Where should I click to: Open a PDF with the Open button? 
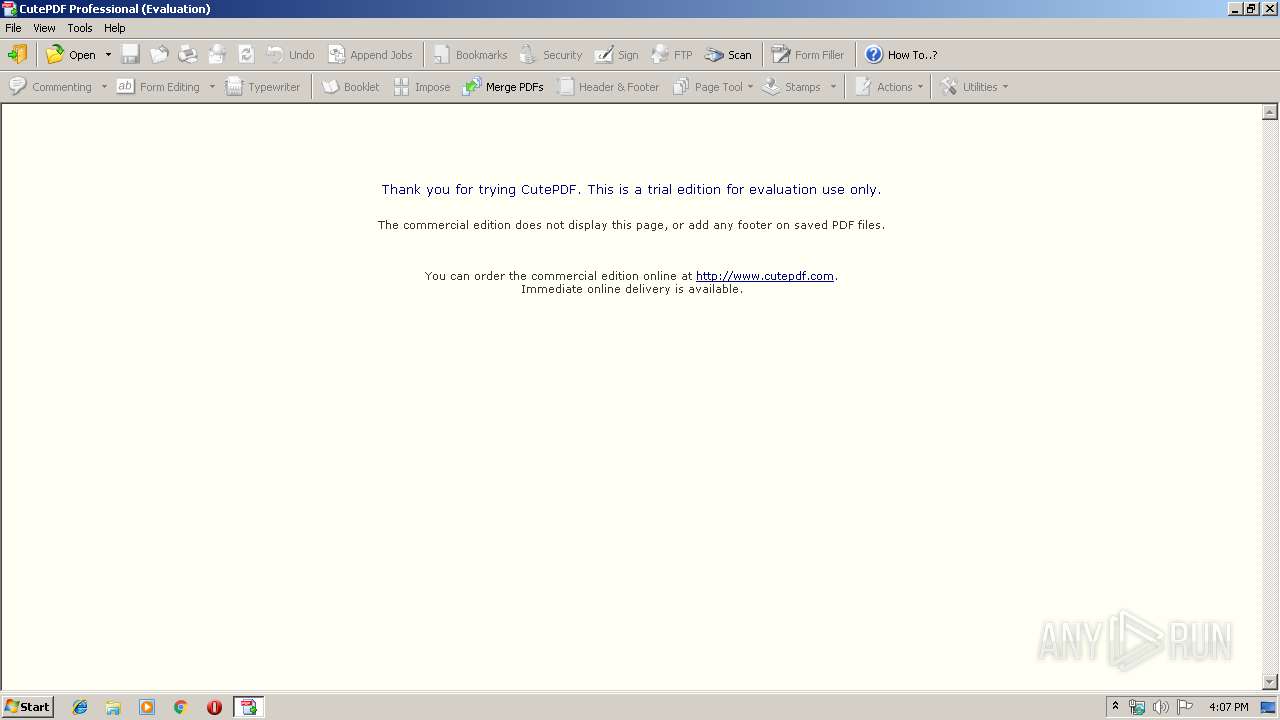point(71,55)
